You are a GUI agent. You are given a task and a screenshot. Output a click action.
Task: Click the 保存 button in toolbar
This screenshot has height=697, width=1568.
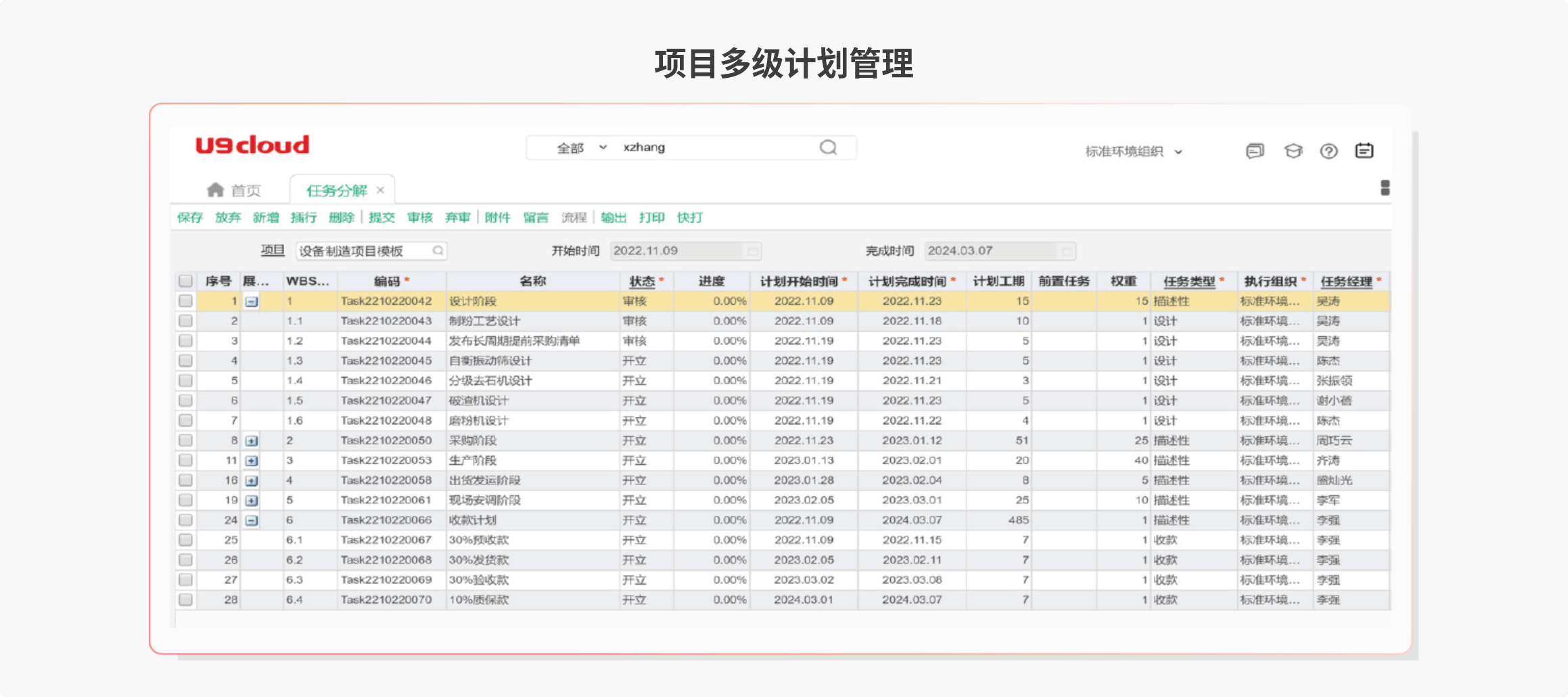tap(189, 217)
